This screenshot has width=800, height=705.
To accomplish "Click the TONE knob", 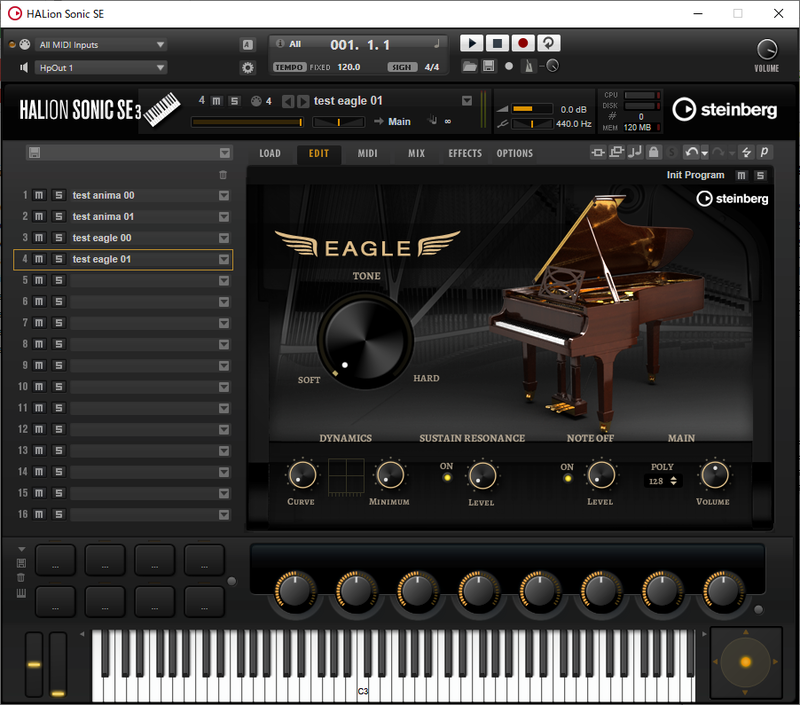I will click(365, 341).
